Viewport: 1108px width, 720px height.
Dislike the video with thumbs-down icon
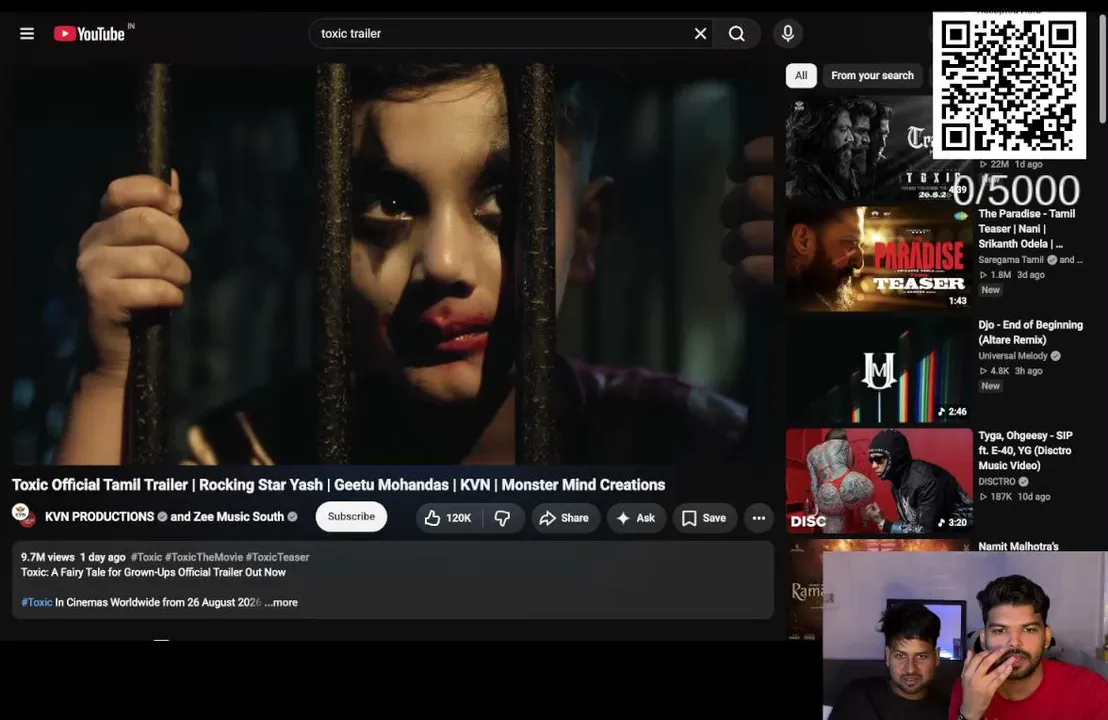(502, 518)
